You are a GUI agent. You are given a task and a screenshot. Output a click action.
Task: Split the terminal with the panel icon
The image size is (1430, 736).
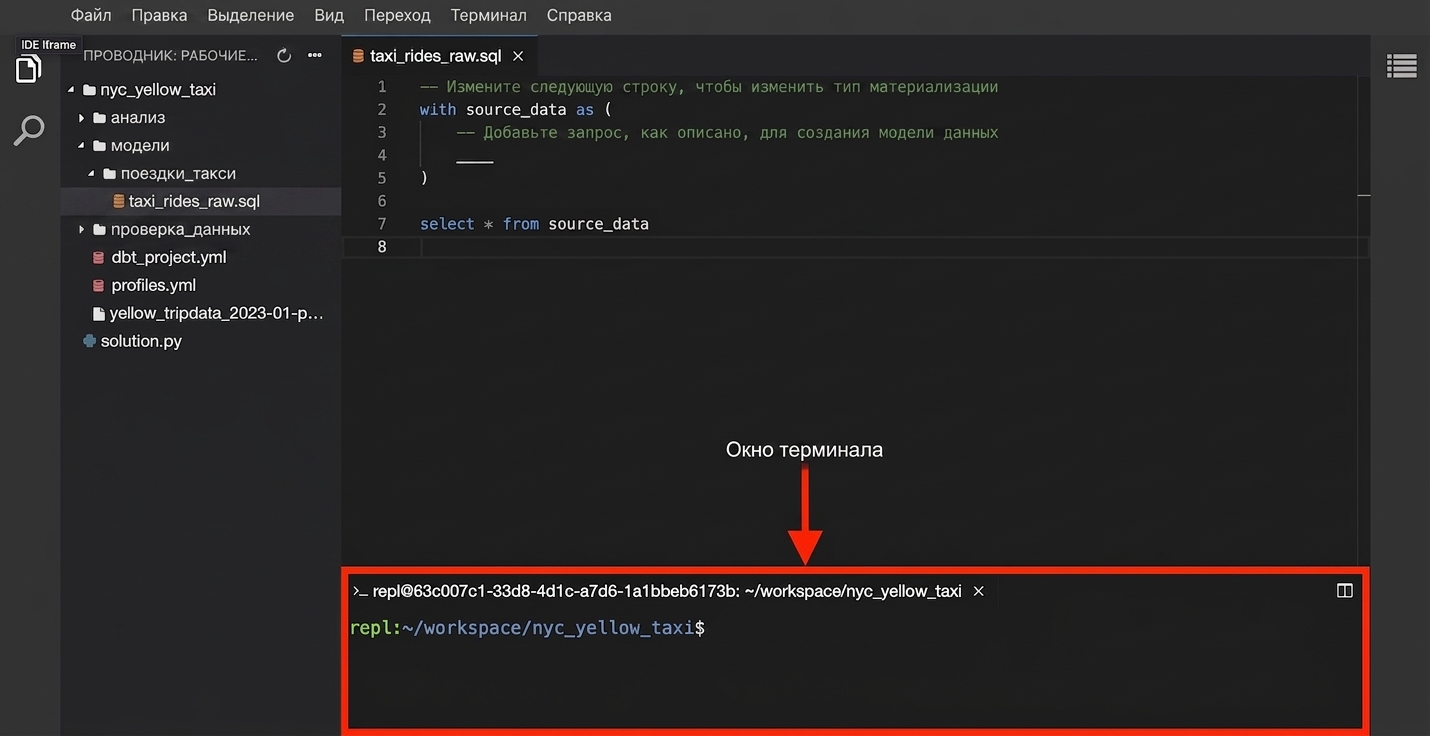[x=1345, y=591]
